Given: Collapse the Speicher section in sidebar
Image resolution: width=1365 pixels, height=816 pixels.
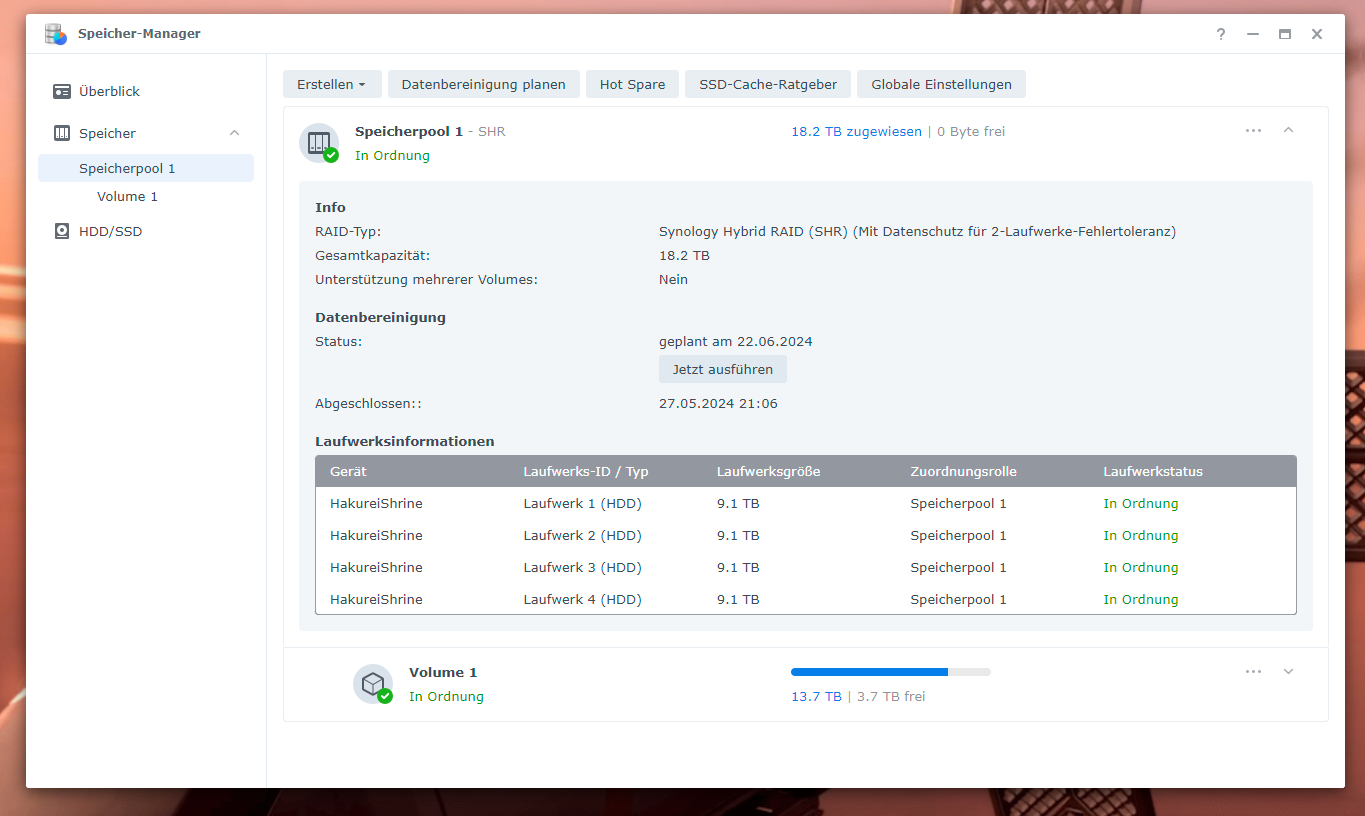Looking at the screenshot, I should click(x=234, y=134).
